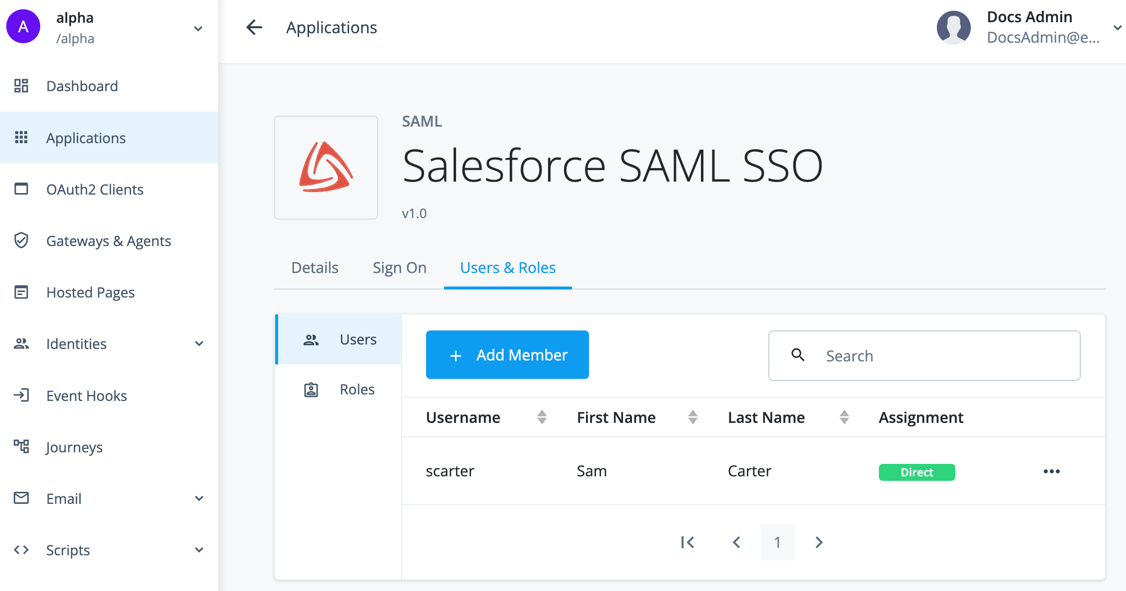Switch to the Sign On tab
Screen dimensions: 1126x591
pos(399,267)
